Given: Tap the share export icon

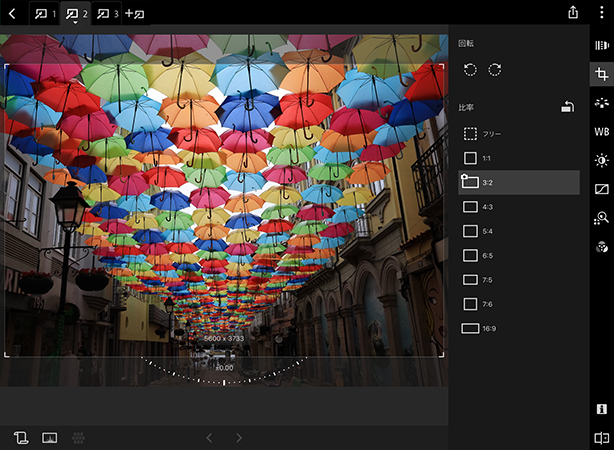Looking at the screenshot, I should click(573, 12).
